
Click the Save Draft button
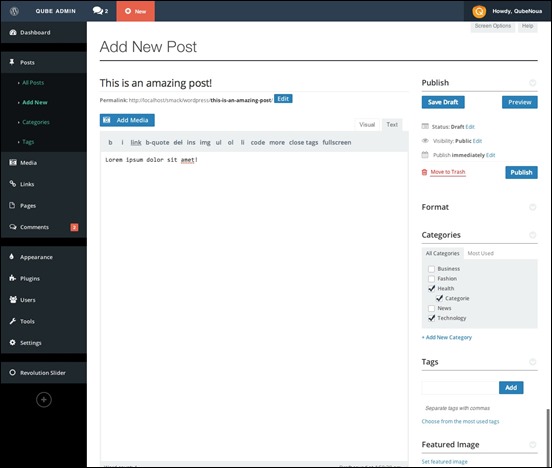coord(443,102)
